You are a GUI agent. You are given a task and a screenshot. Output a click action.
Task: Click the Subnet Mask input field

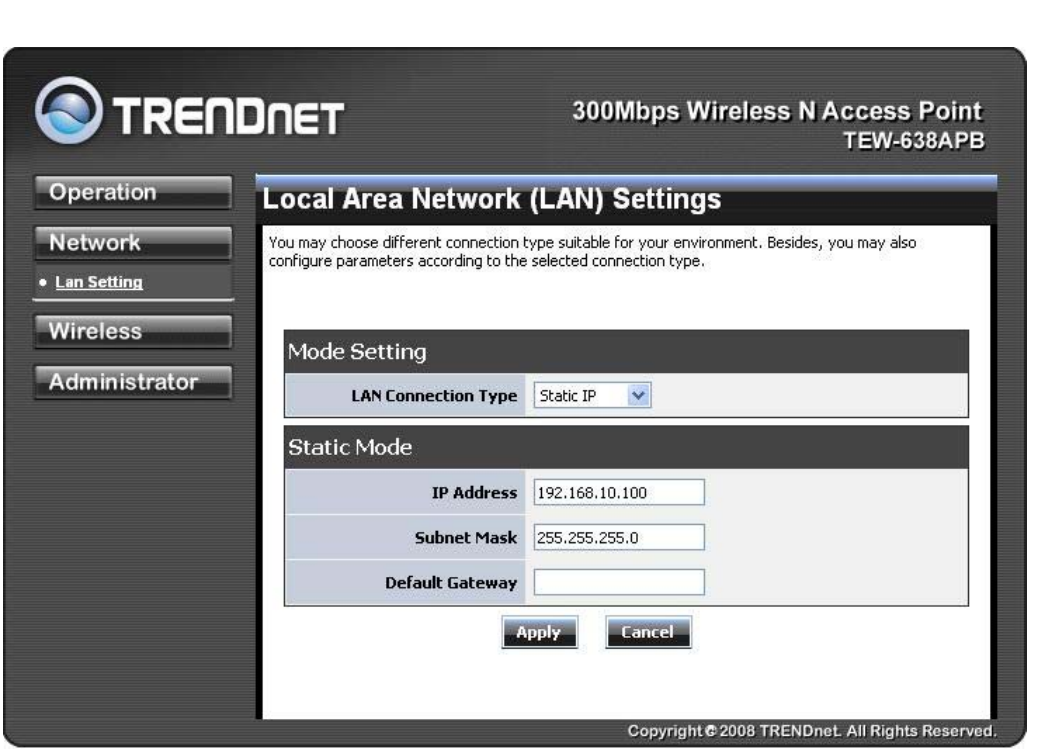[619, 537]
